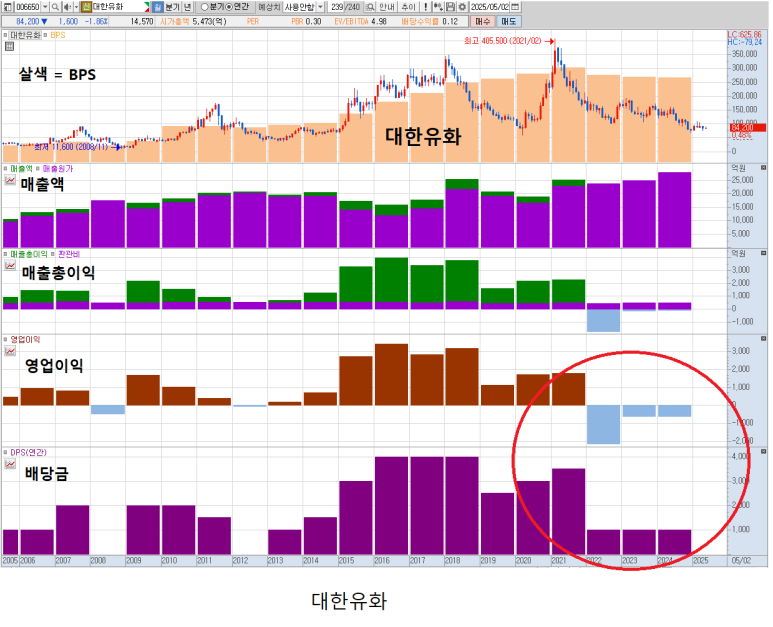
Task: Click the corner box icon of the DPS panel
Action: click(x=763, y=452)
